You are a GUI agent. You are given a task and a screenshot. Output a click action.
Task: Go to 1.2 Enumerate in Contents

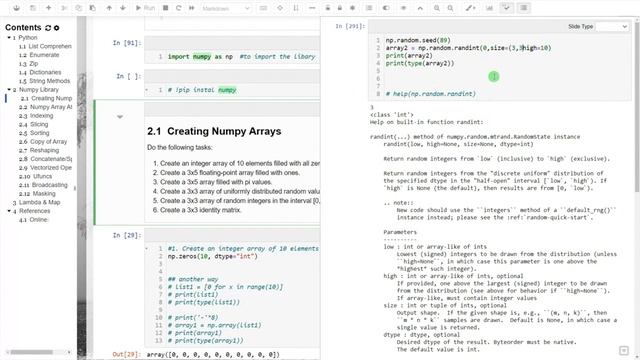(39, 55)
